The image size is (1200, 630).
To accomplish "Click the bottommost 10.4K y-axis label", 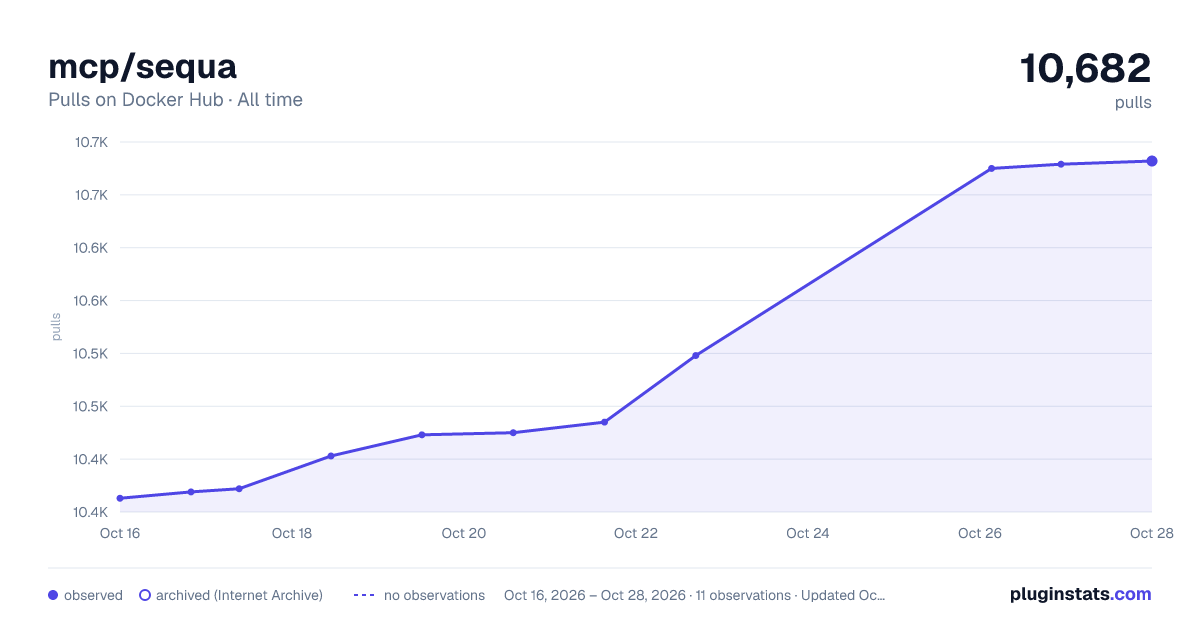I will point(91,512).
